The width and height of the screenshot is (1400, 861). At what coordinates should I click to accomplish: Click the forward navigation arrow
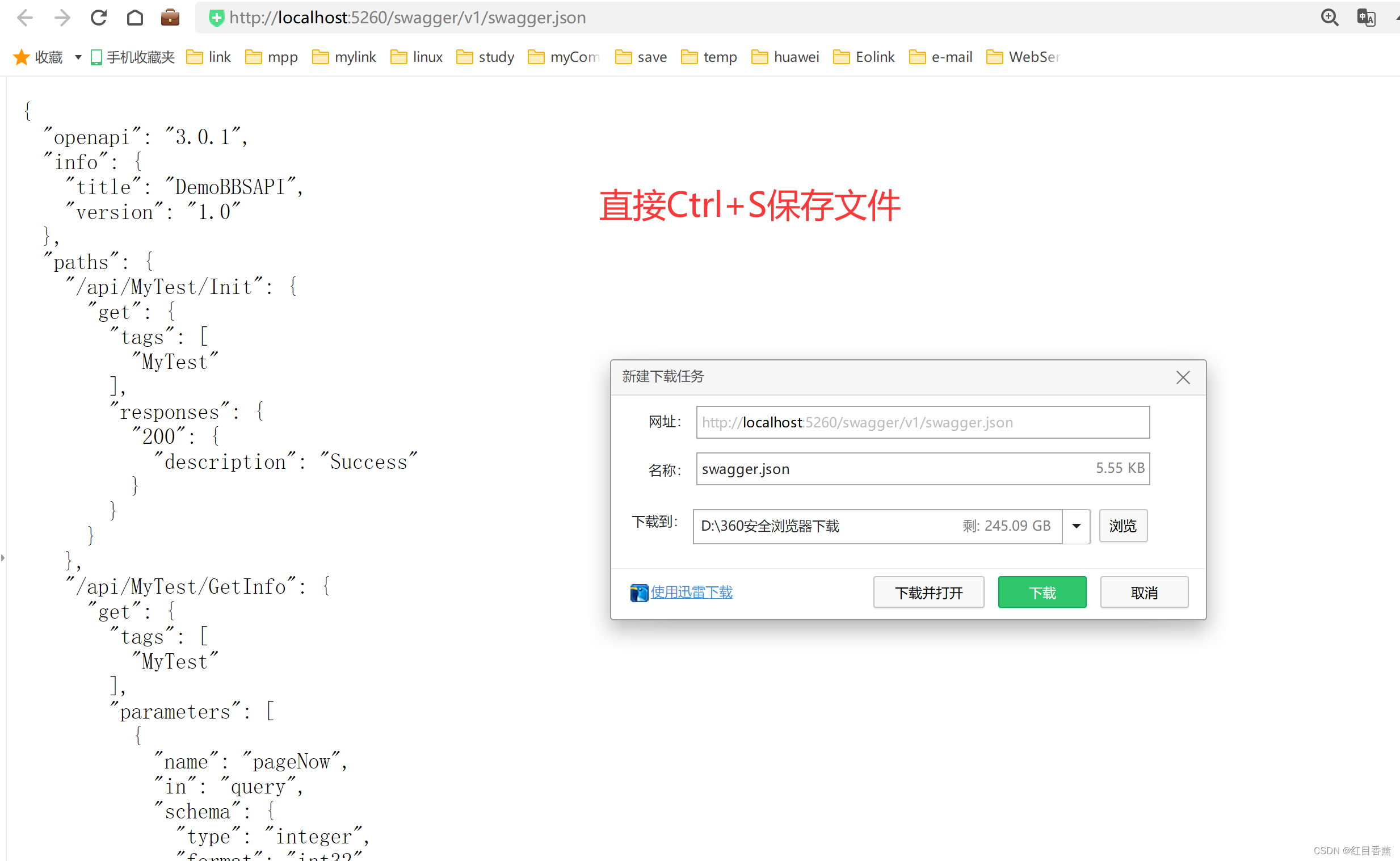61,17
